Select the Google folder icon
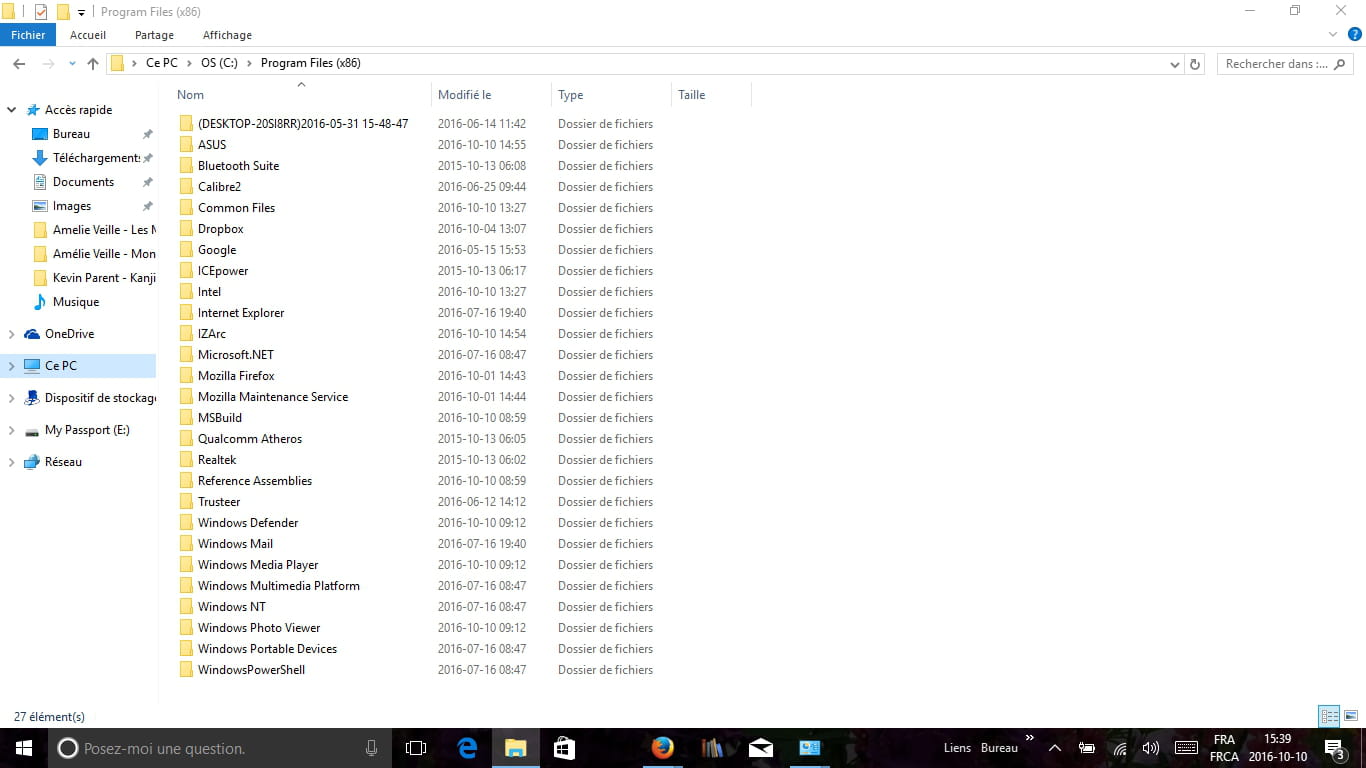1366x768 pixels. [x=186, y=250]
